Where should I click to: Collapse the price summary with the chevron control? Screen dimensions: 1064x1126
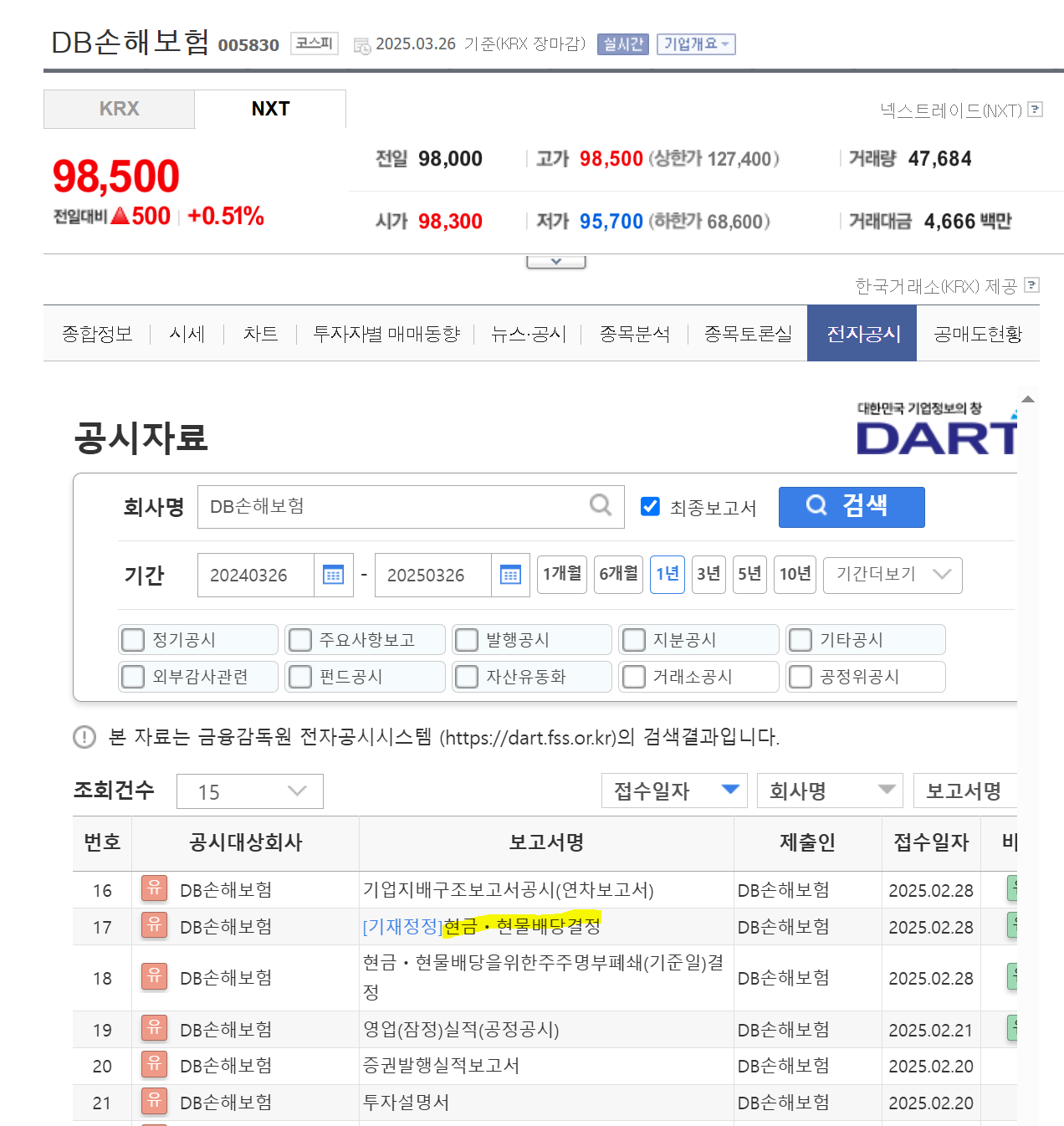click(555, 260)
